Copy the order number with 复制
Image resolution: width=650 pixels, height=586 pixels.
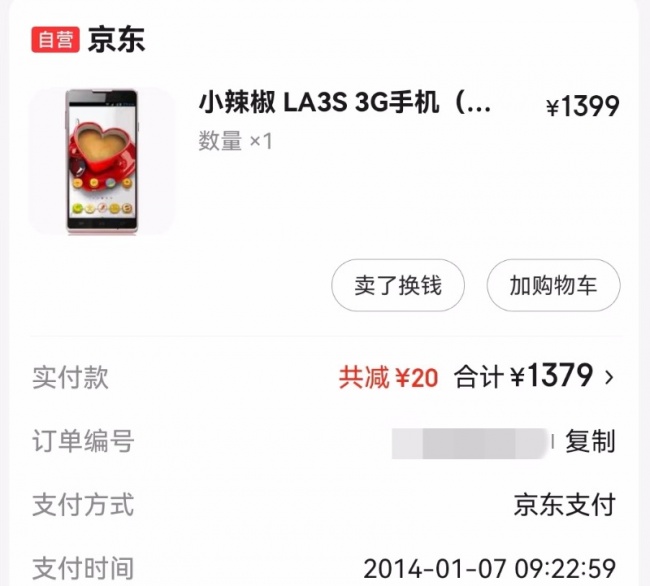[x=590, y=441]
